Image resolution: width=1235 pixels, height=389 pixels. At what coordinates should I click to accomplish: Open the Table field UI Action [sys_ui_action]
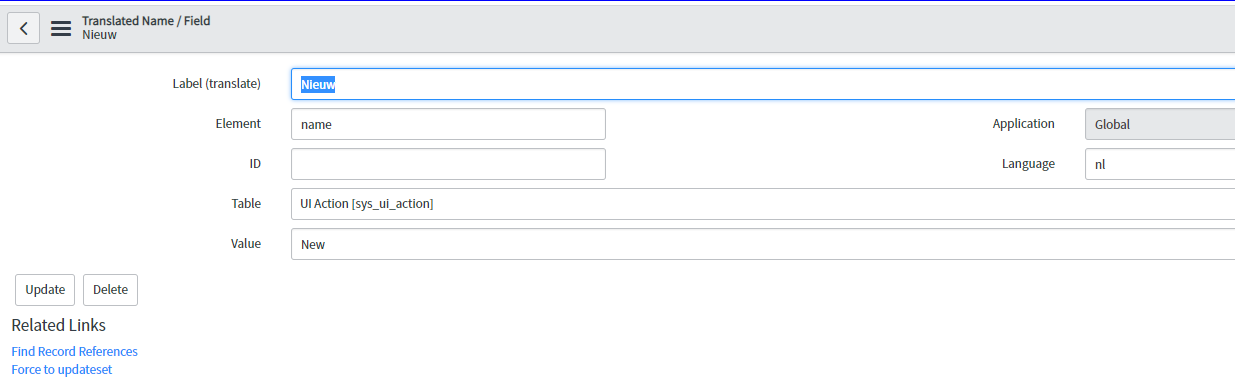point(763,204)
